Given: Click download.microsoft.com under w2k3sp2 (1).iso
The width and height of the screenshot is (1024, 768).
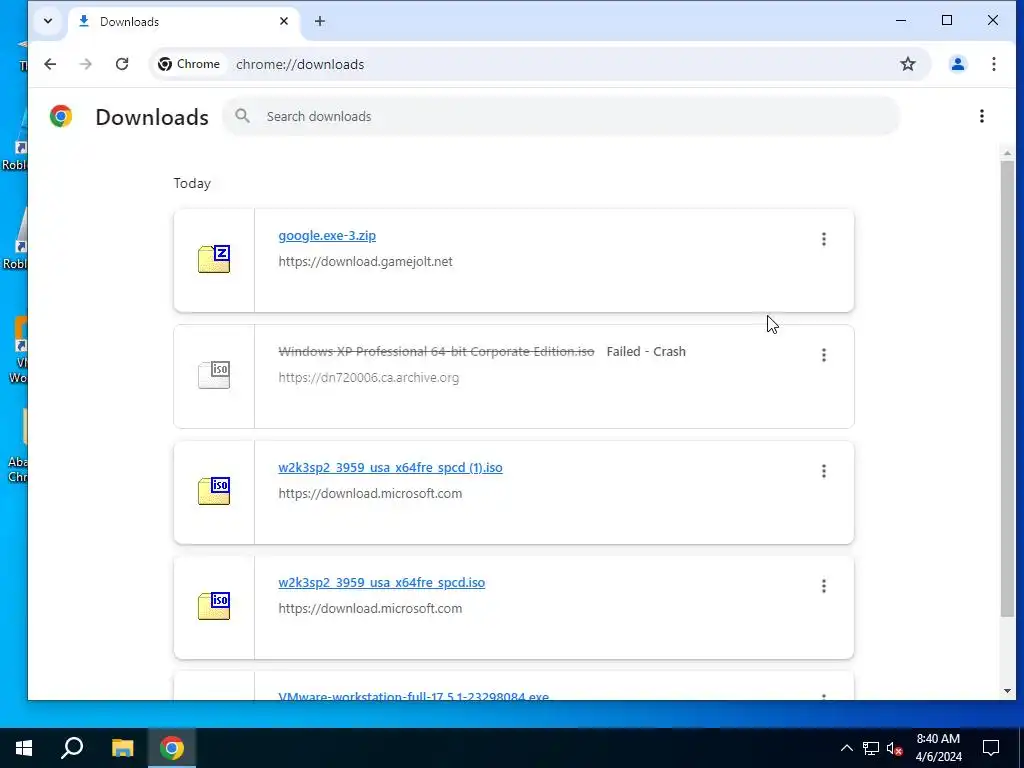Looking at the screenshot, I should 370,493.
